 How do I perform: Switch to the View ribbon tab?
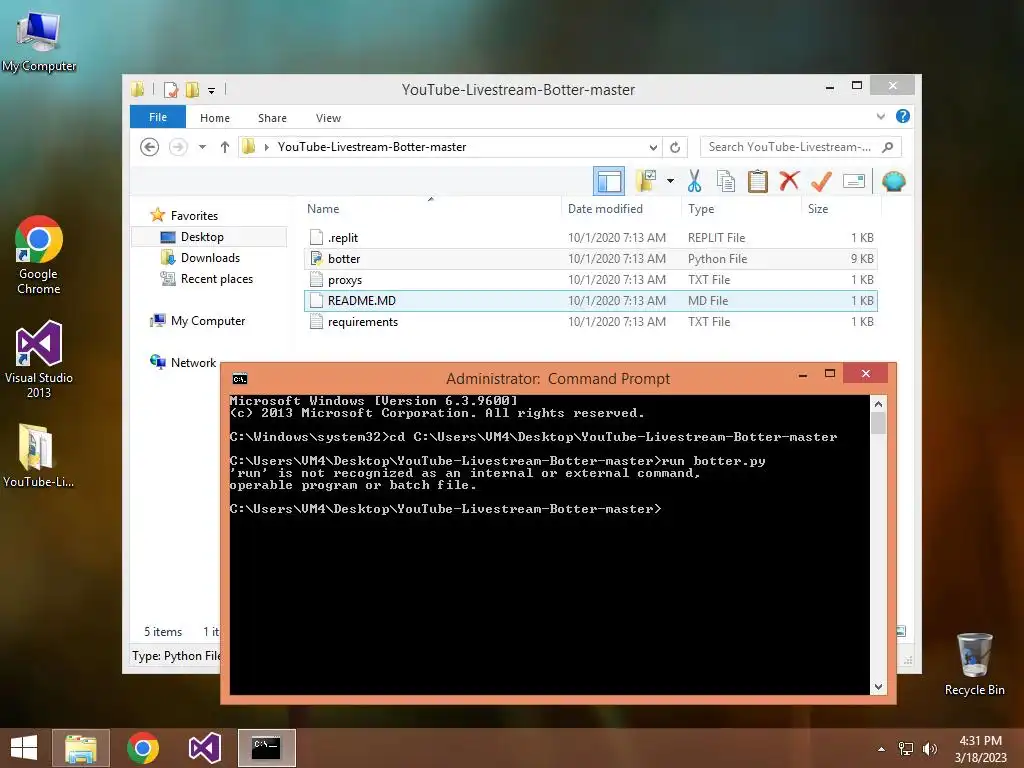[328, 118]
